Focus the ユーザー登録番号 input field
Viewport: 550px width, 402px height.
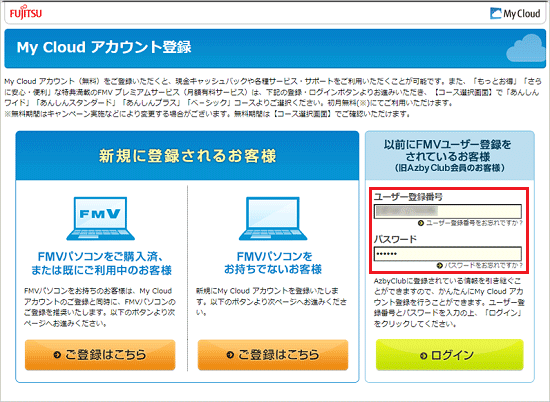pos(448,212)
